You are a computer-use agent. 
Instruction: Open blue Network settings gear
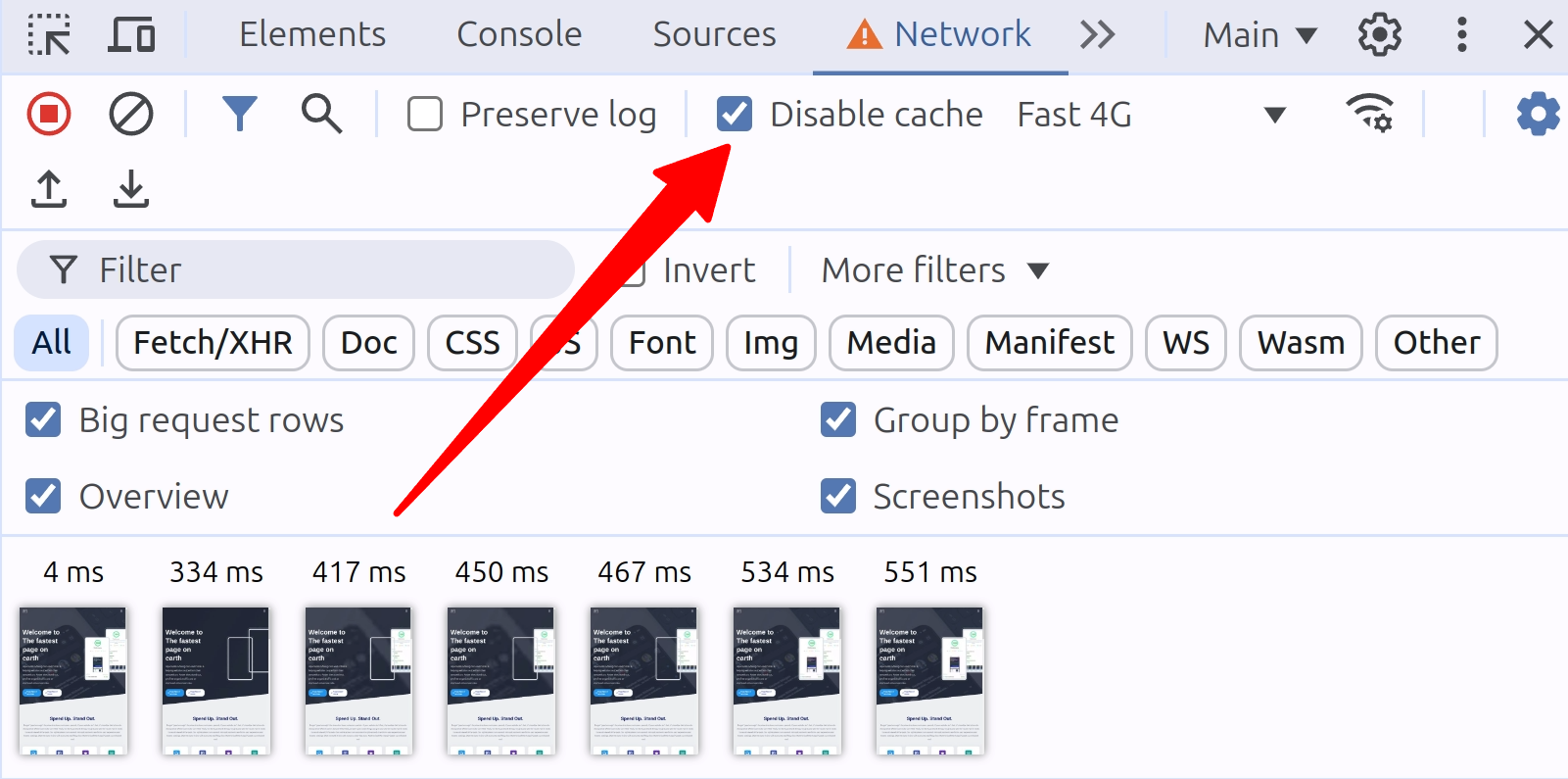pos(1538,115)
